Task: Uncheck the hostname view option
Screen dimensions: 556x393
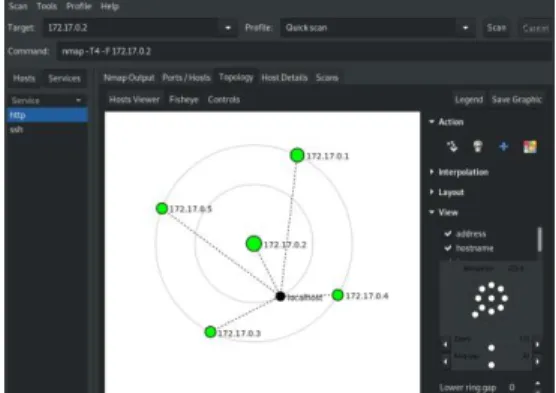Action: [x=448, y=248]
